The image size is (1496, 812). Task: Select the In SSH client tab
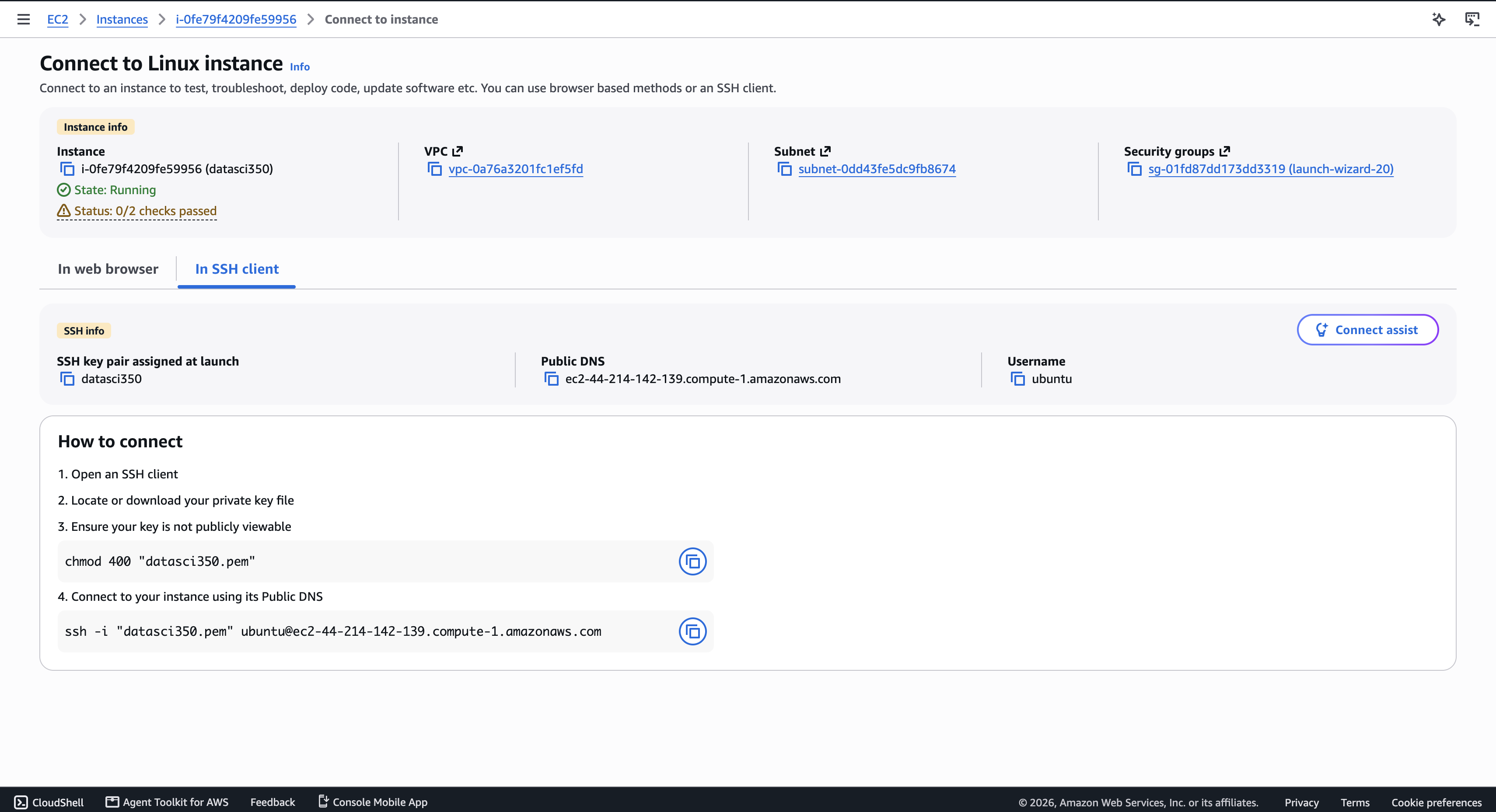[237, 269]
